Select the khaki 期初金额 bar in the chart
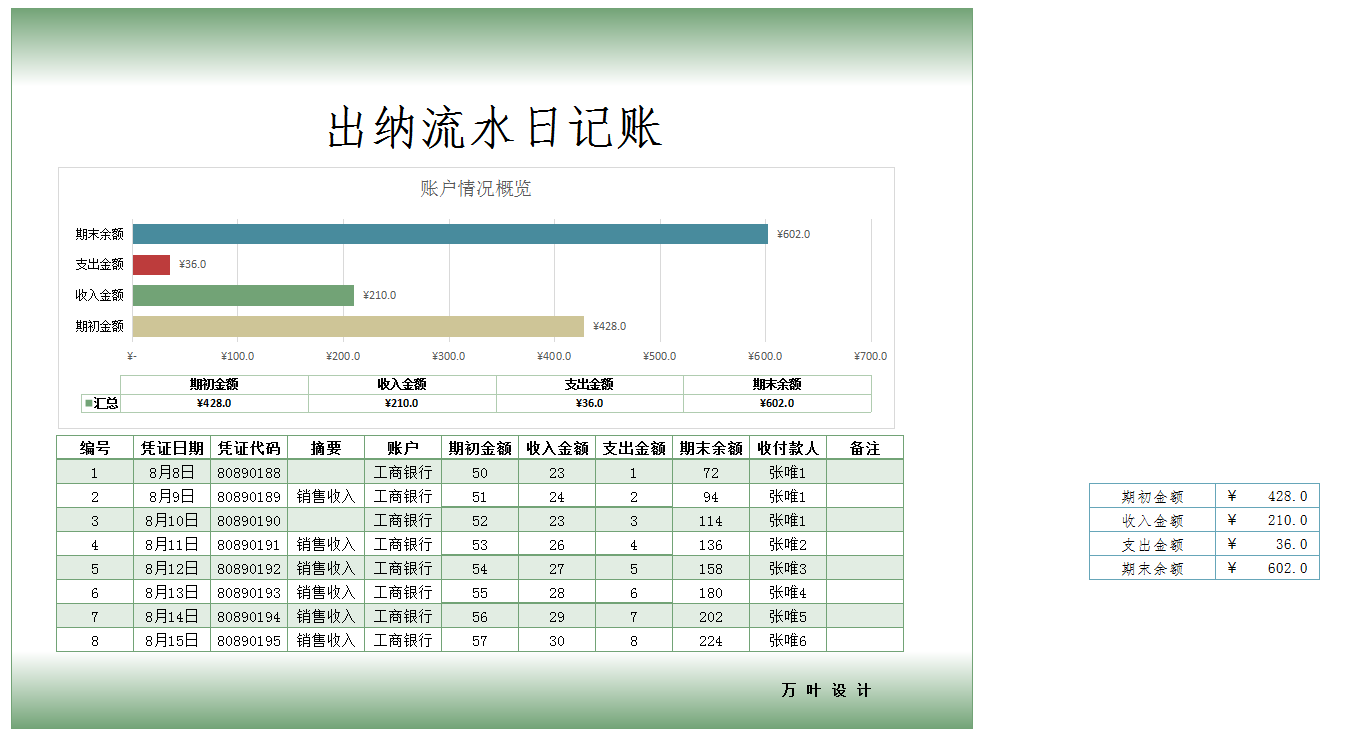 (x=358, y=325)
